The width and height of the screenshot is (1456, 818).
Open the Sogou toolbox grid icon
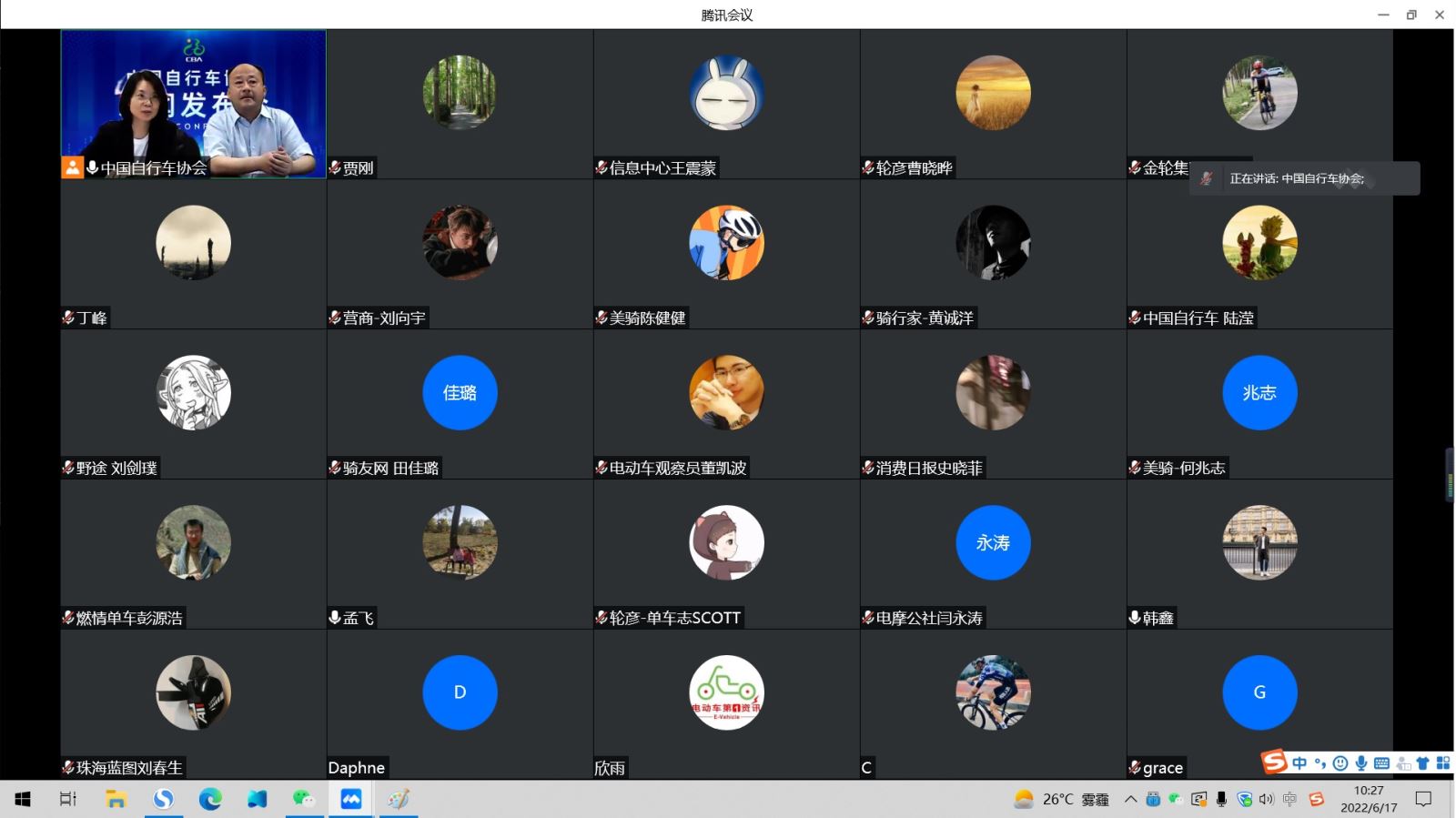point(1443,763)
